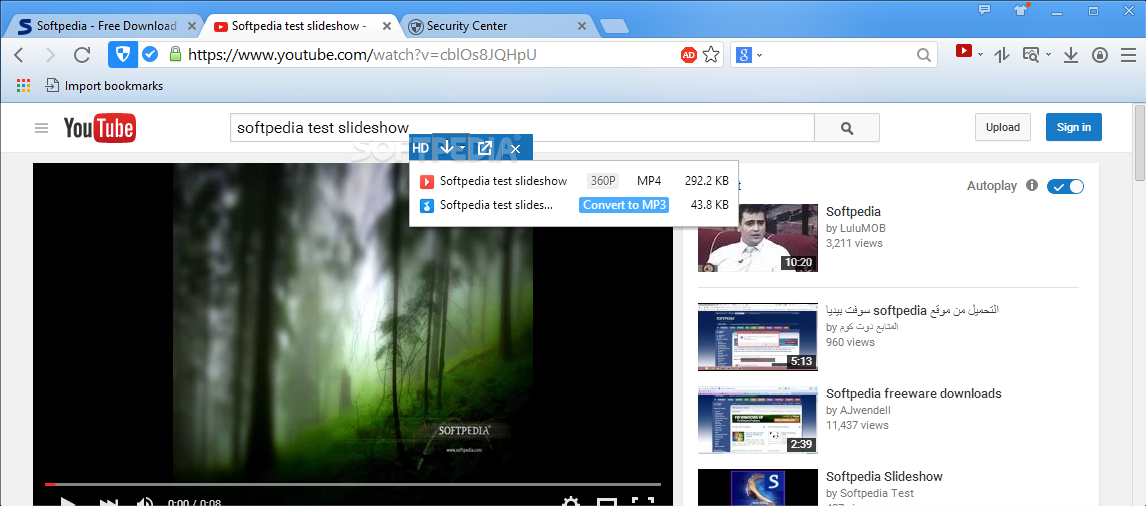Click the YouTube search input field
Screen dimensions: 1146x506
click(522, 128)
